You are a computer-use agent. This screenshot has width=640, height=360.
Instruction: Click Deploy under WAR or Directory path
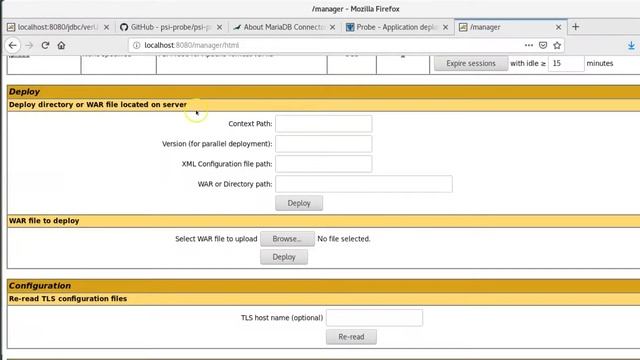click(x=299, y=203)
